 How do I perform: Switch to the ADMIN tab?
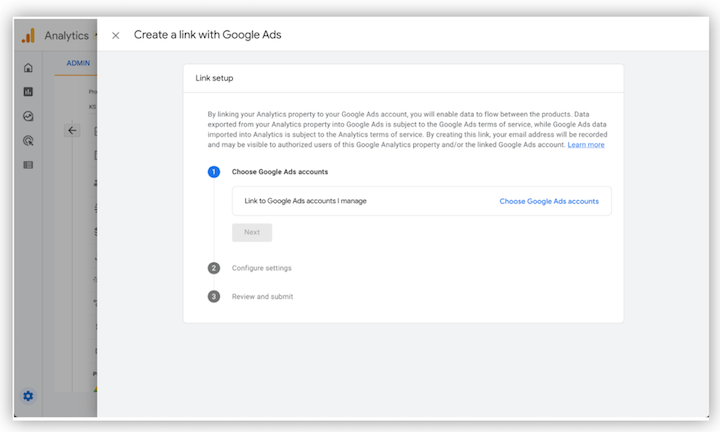78,63
